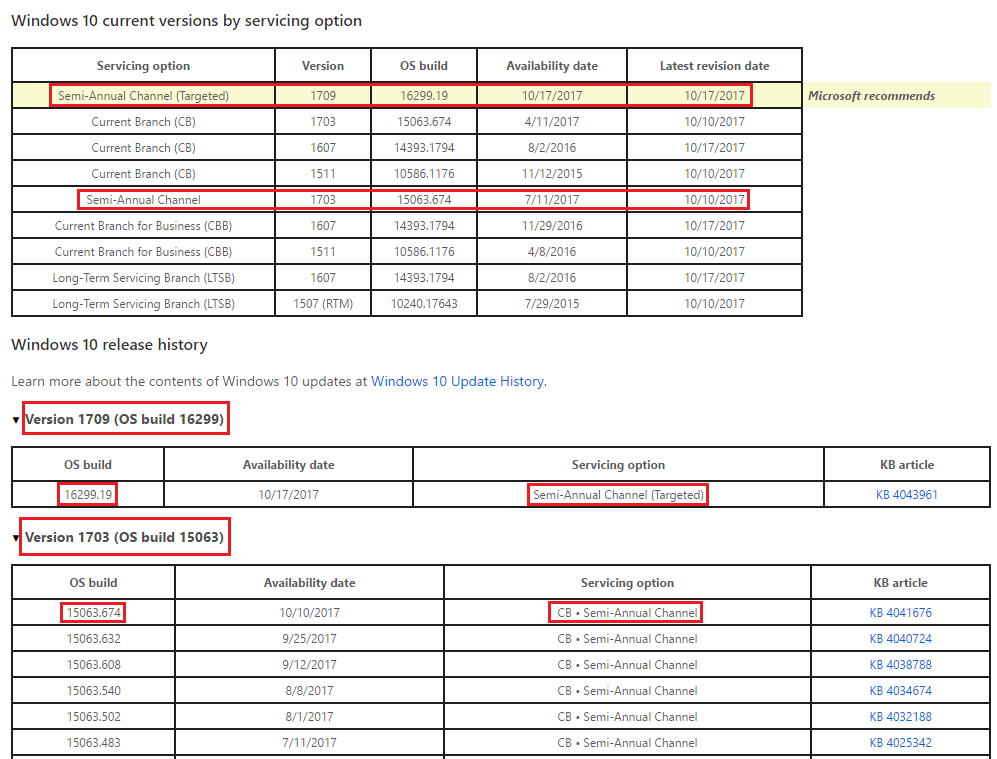Screen dimensions: 997x759
Task: Select "7/11/2017" in the 15063.483 row
Action: coord(309,743)
